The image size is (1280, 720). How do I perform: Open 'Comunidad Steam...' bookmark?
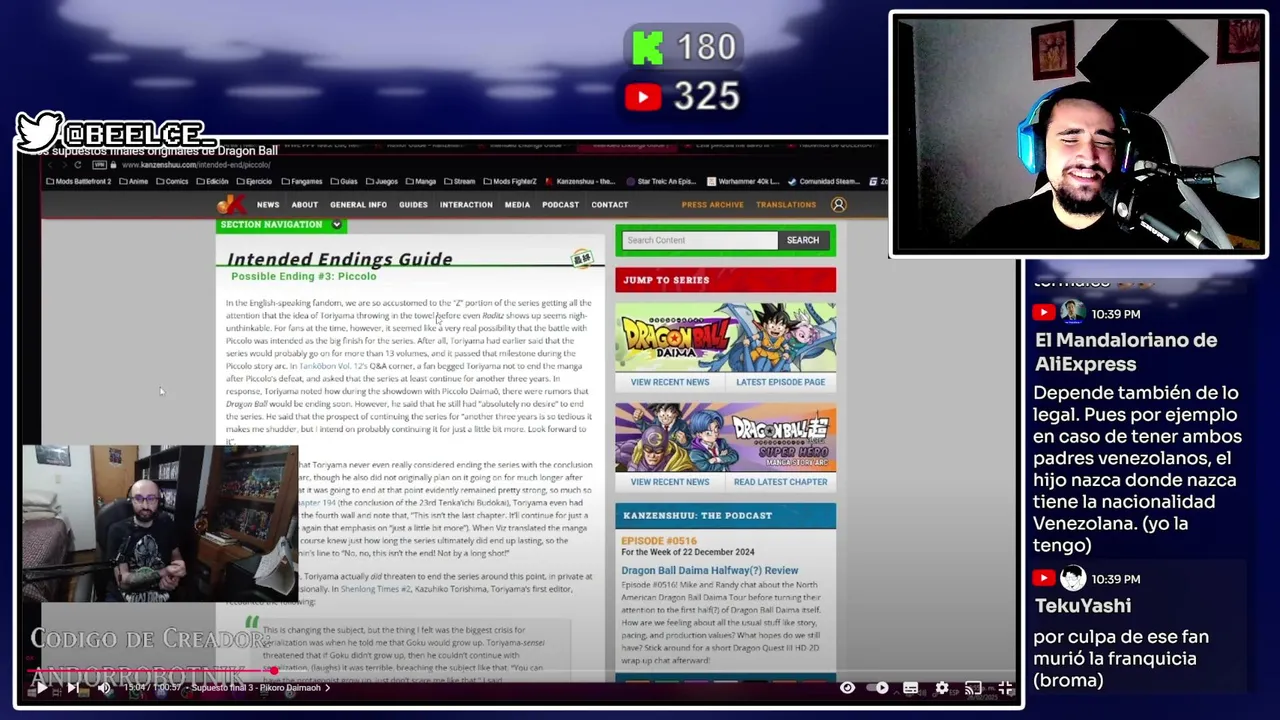click(x=824, y=182)
